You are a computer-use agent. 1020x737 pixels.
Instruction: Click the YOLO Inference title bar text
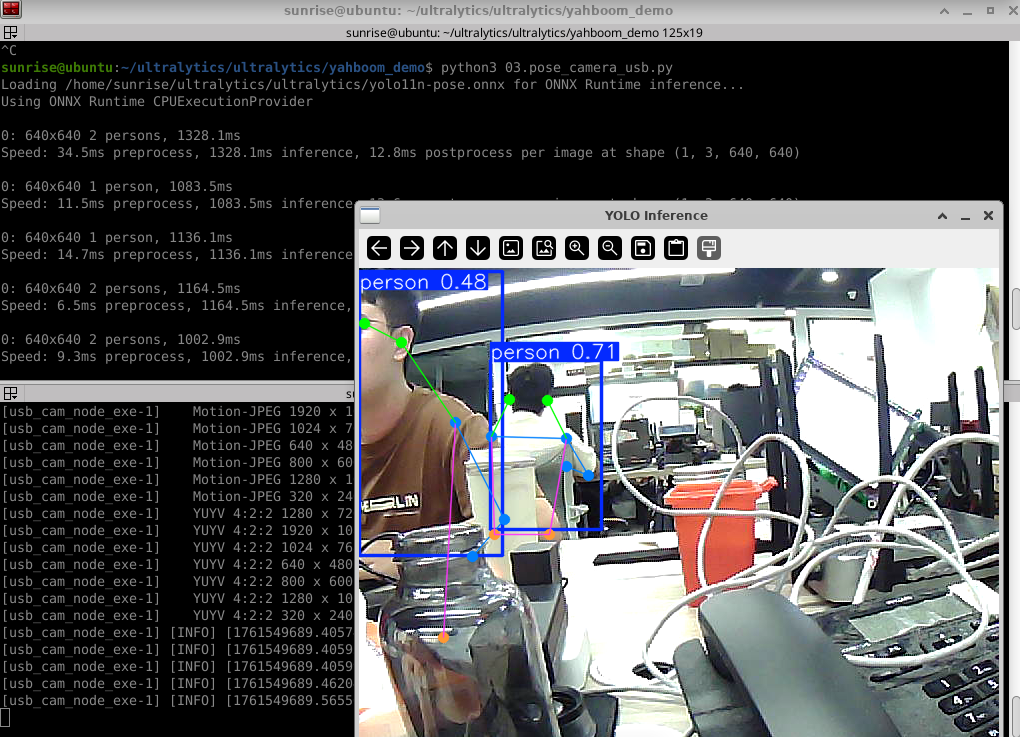tap(656, 215)
